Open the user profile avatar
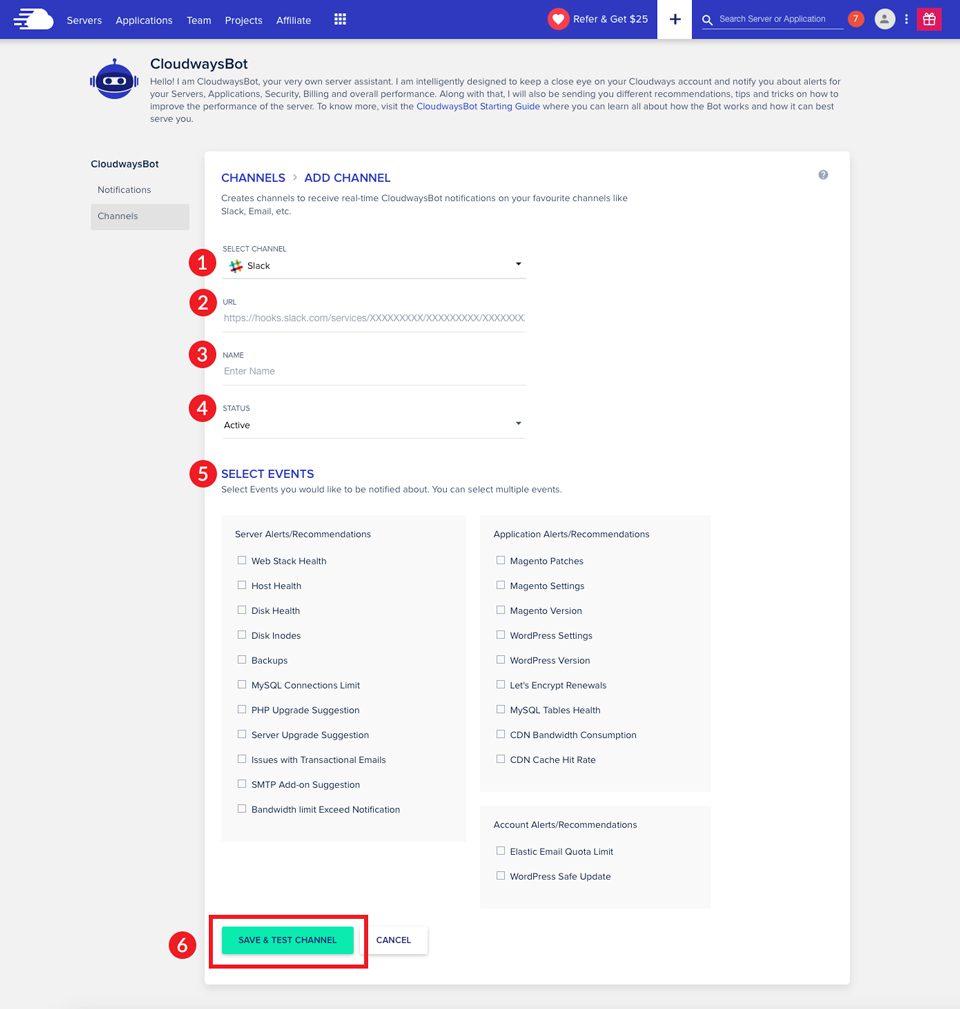Screen dimensions: 960x1009 click(885, 19)
